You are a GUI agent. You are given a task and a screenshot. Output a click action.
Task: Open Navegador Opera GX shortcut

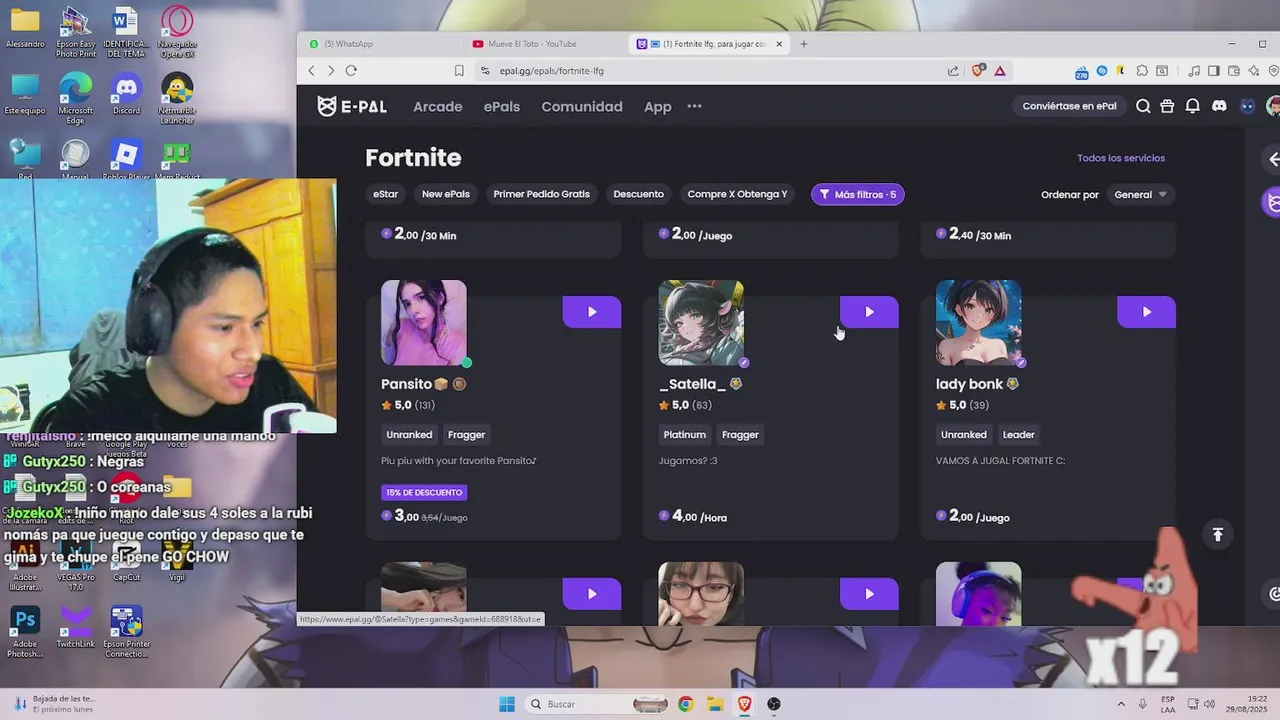click(177, 31)
